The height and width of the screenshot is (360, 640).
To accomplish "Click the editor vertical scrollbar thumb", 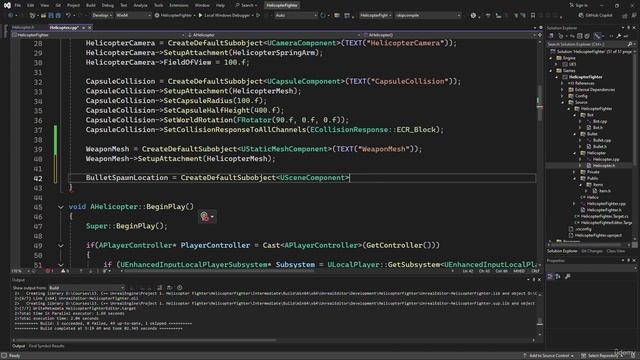I will [540, 103].
